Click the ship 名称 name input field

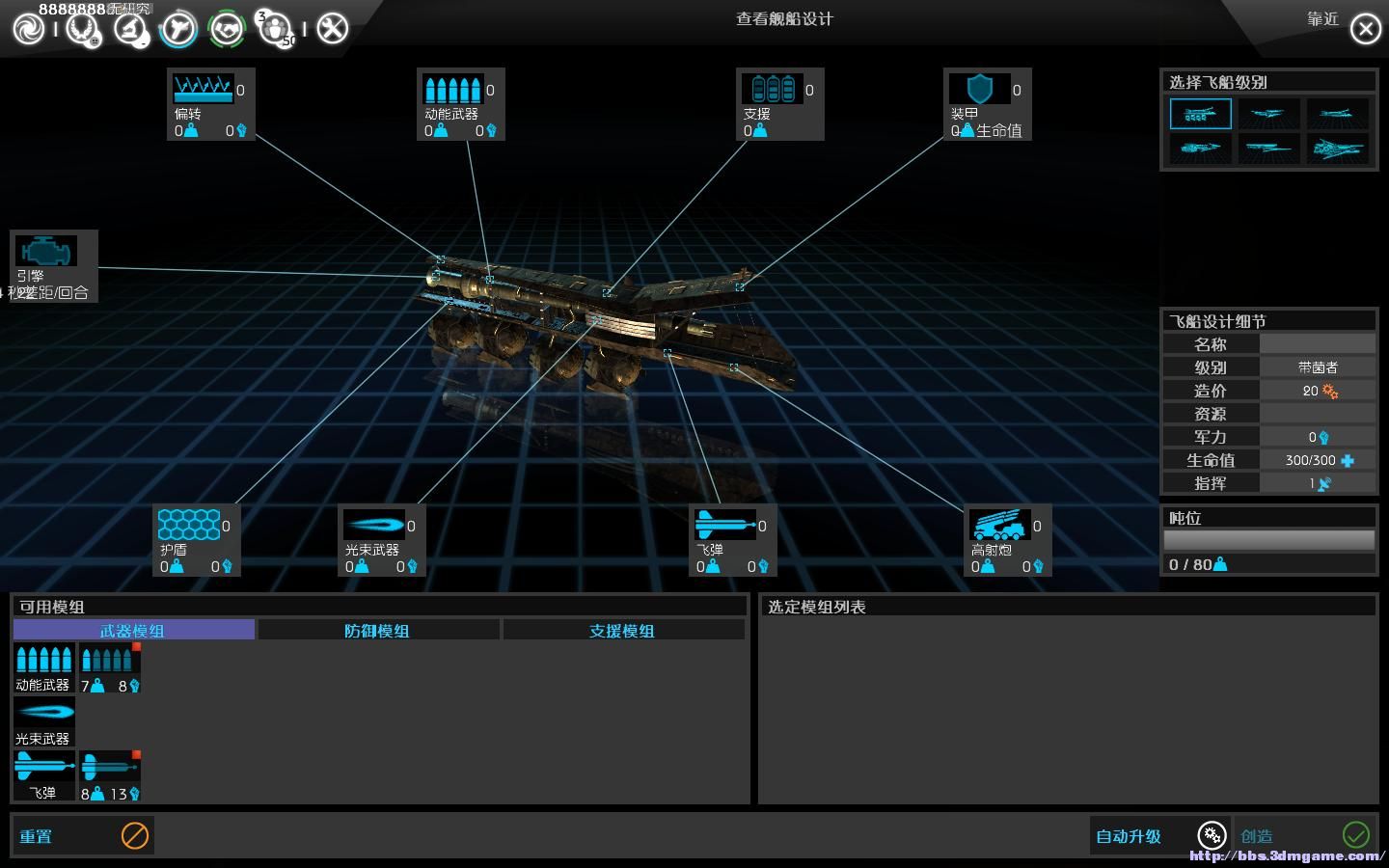[x=1318, y=344]
